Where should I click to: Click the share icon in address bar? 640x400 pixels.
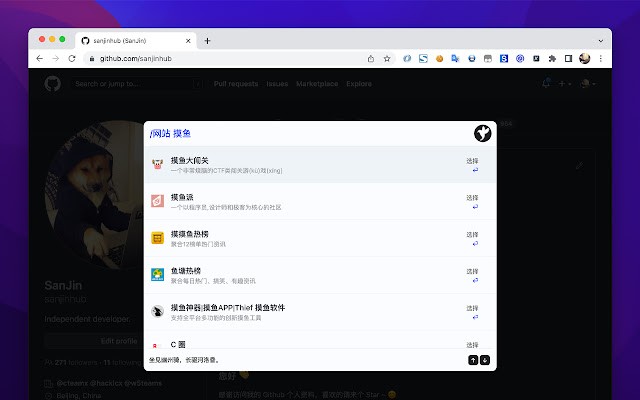[x=371, y=58]
